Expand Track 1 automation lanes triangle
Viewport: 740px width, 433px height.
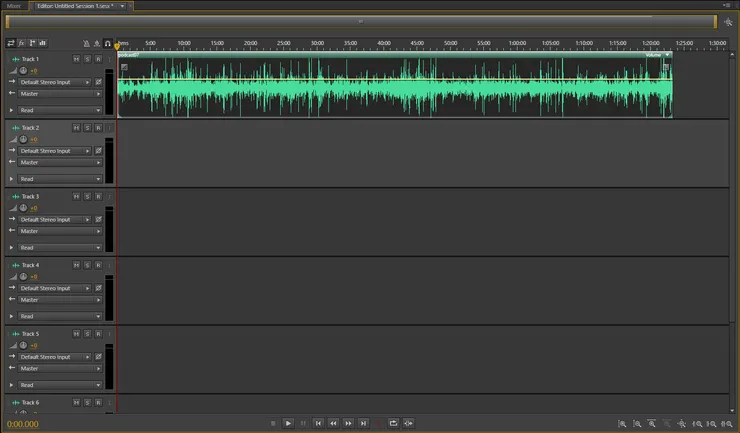[x=11, y=110]
